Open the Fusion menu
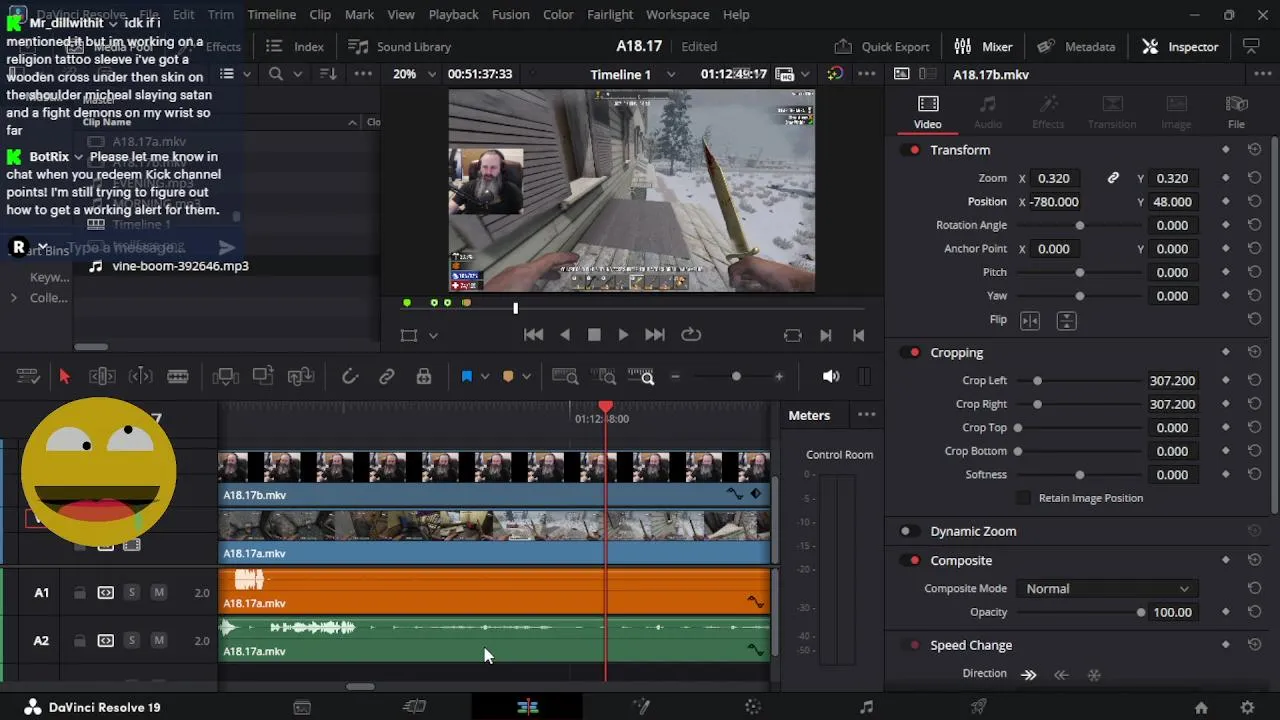 (x=511, y=14)
